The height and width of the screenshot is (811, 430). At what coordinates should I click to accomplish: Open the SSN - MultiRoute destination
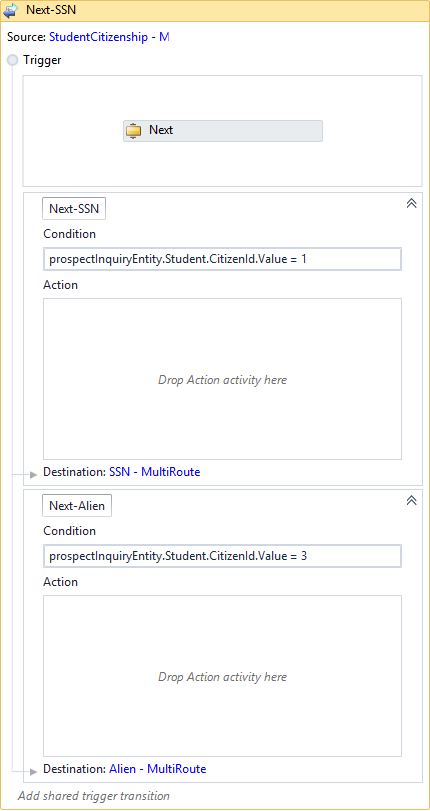(x=155, y=472)
